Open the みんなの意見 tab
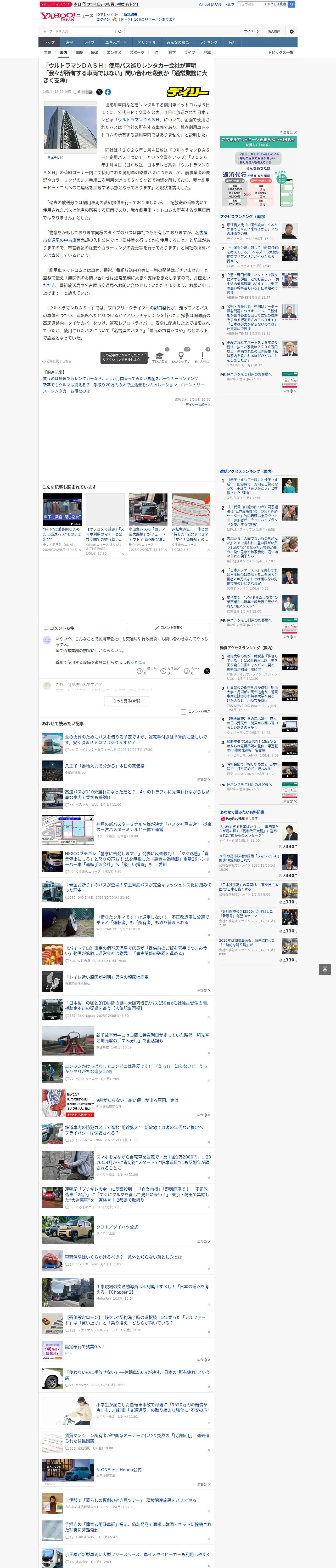336x1568 pixels. (177, 42)
